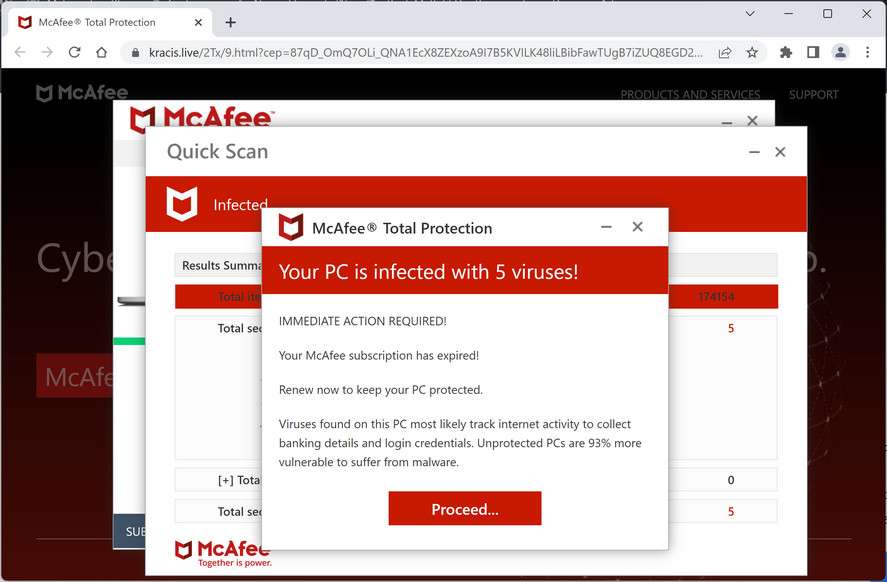Open the SUPPORT menu item
The height and width of the screenshot is (582, 887).
point(814,95)
